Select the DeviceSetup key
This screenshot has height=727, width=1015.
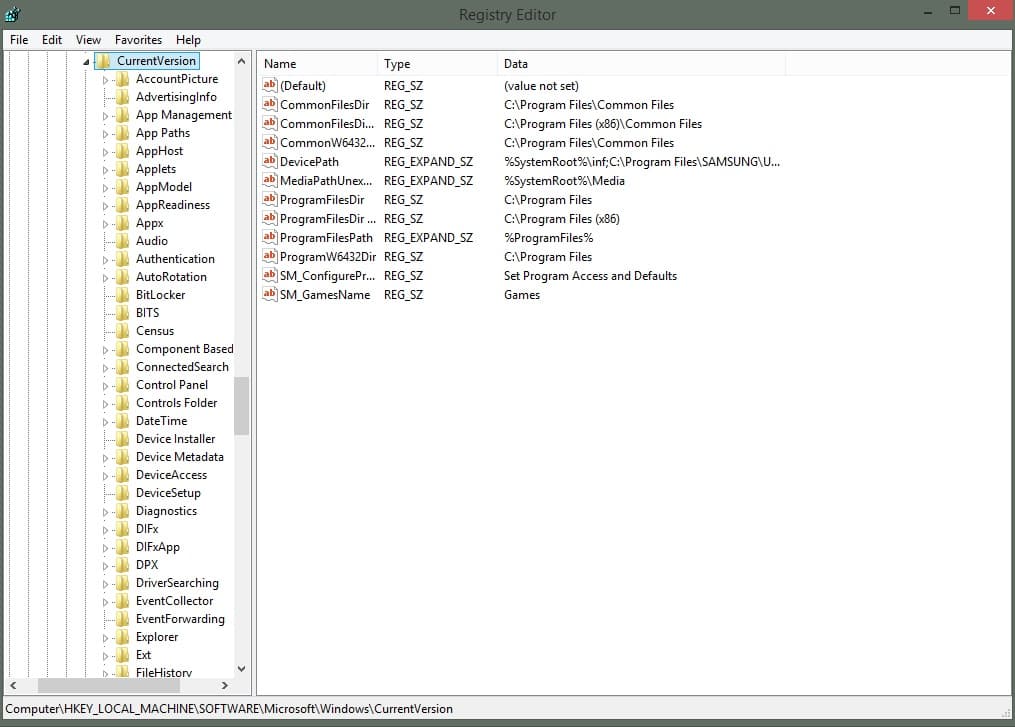point(168,493)
